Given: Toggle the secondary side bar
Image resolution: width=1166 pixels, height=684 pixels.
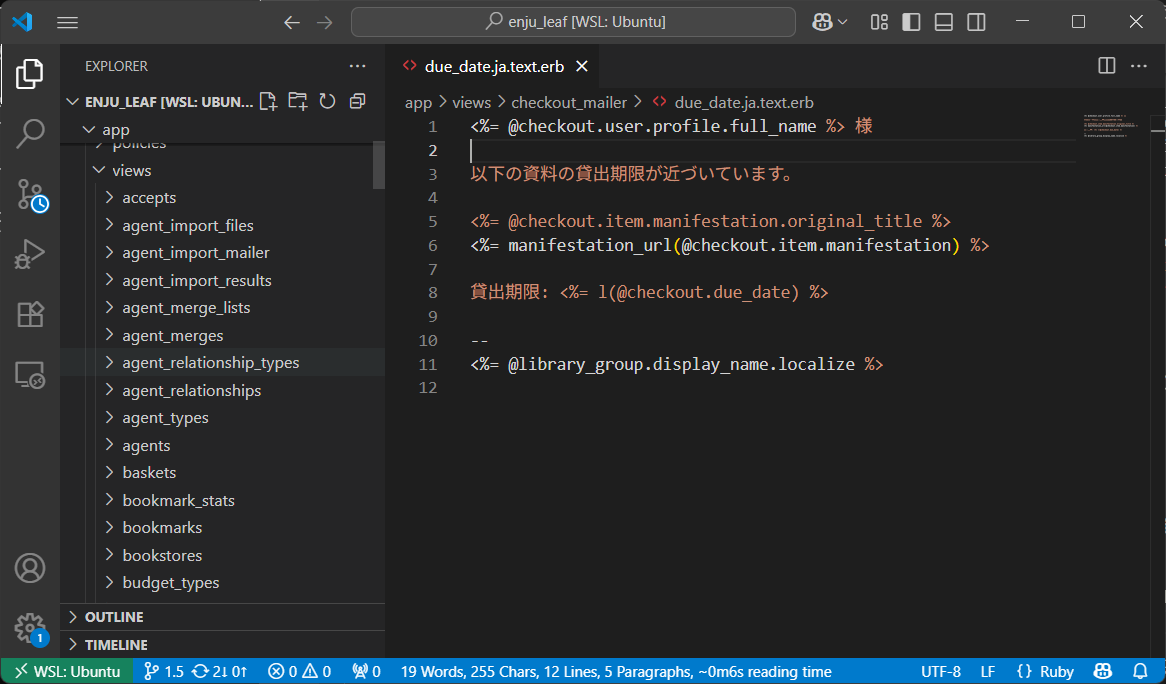Looking at the screenshot, I should 976,22.
